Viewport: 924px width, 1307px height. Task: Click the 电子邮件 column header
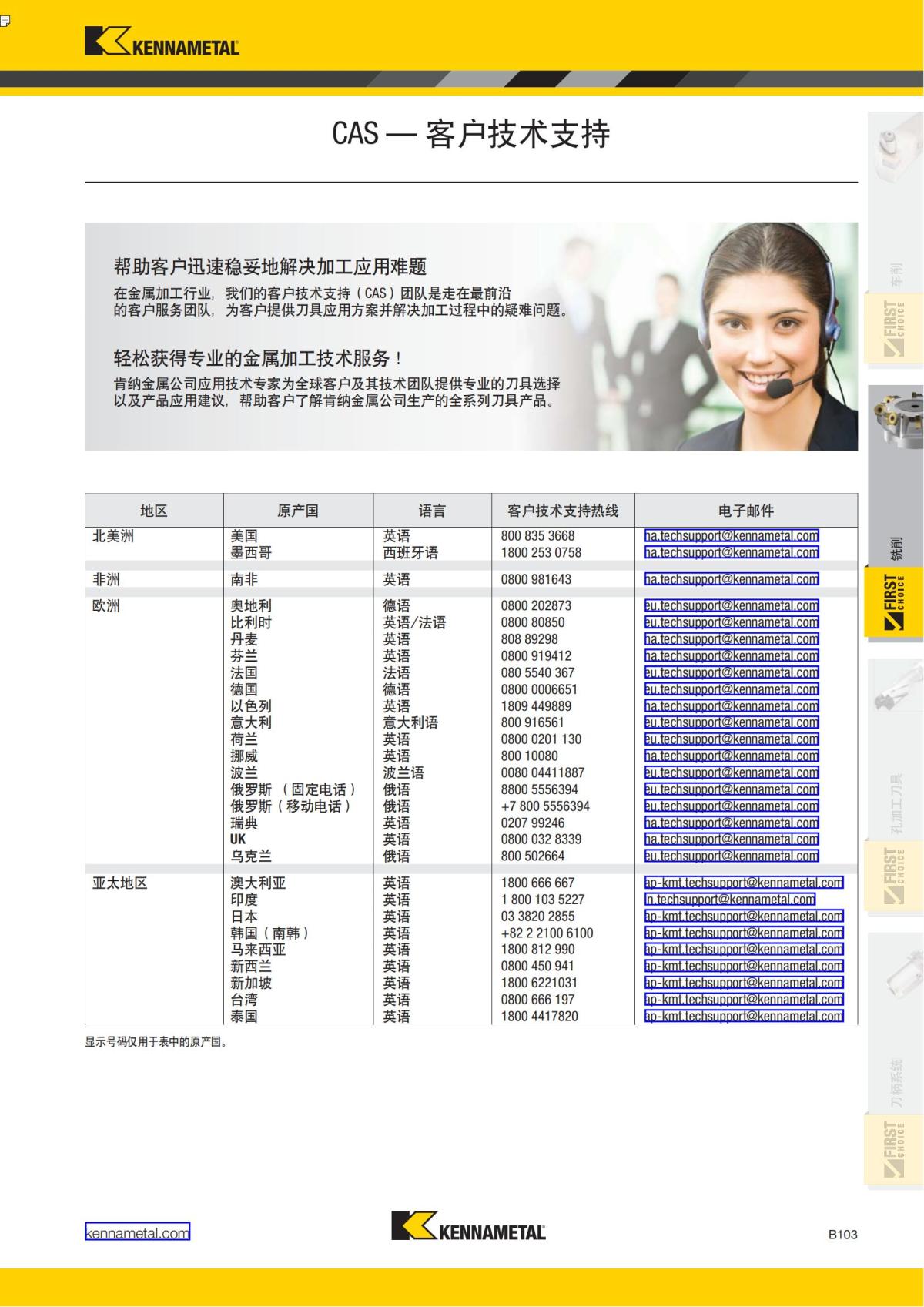746,511
